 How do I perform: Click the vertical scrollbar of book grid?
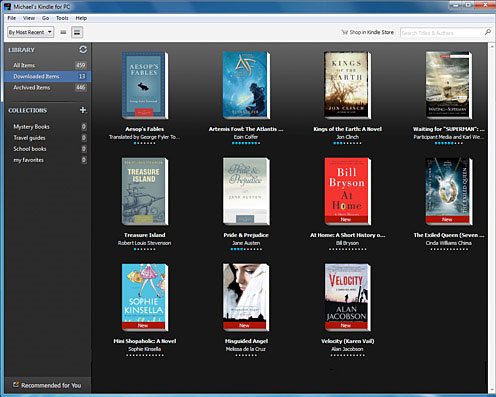(491, 218)
